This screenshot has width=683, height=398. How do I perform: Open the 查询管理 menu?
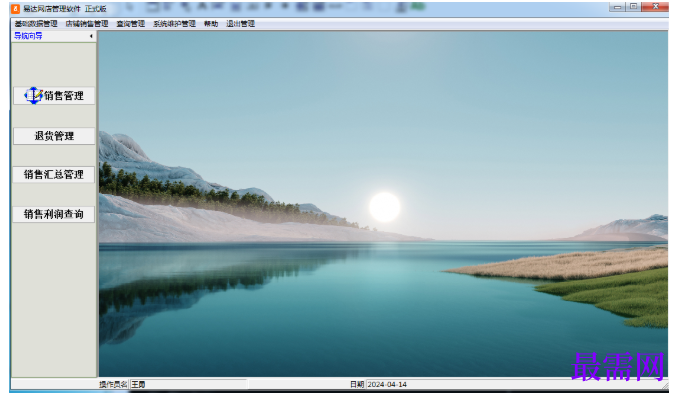click(x=130, y=24)
